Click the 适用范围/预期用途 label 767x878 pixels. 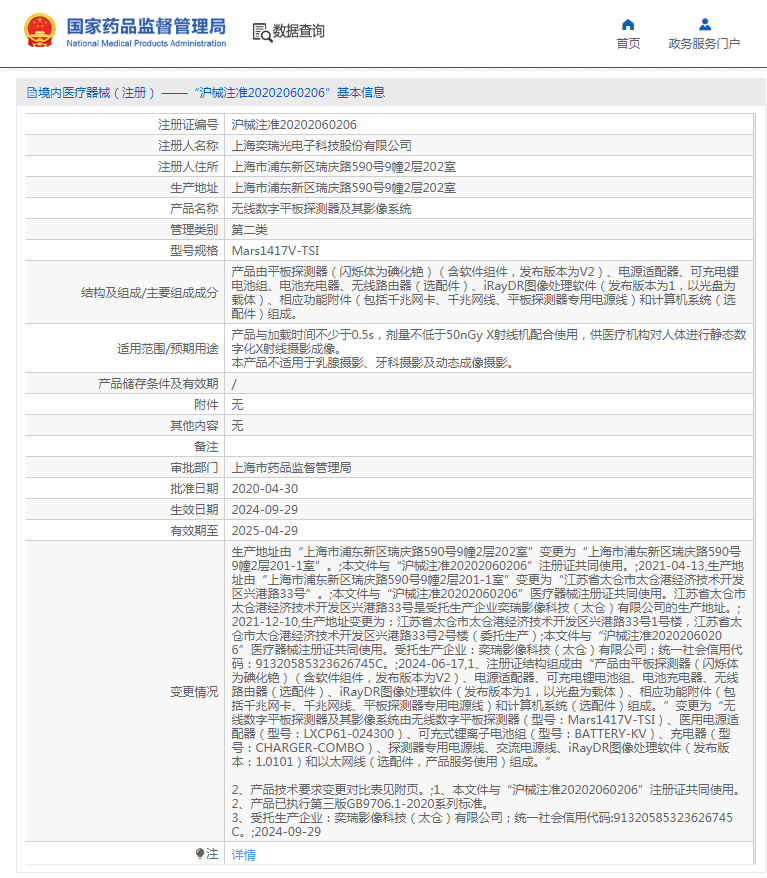pos(167,348)
